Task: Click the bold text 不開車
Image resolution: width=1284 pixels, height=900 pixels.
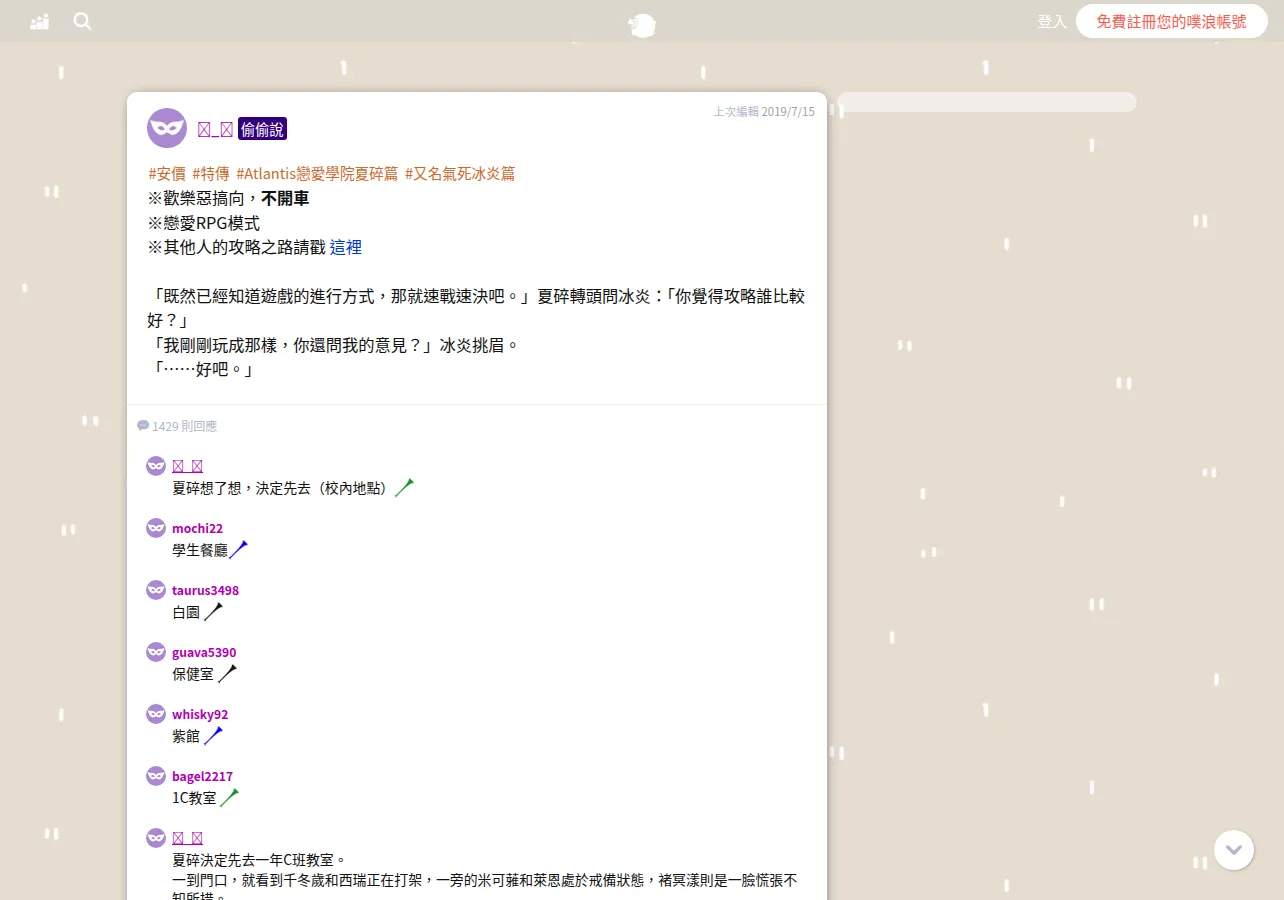Action: [285, 198]
